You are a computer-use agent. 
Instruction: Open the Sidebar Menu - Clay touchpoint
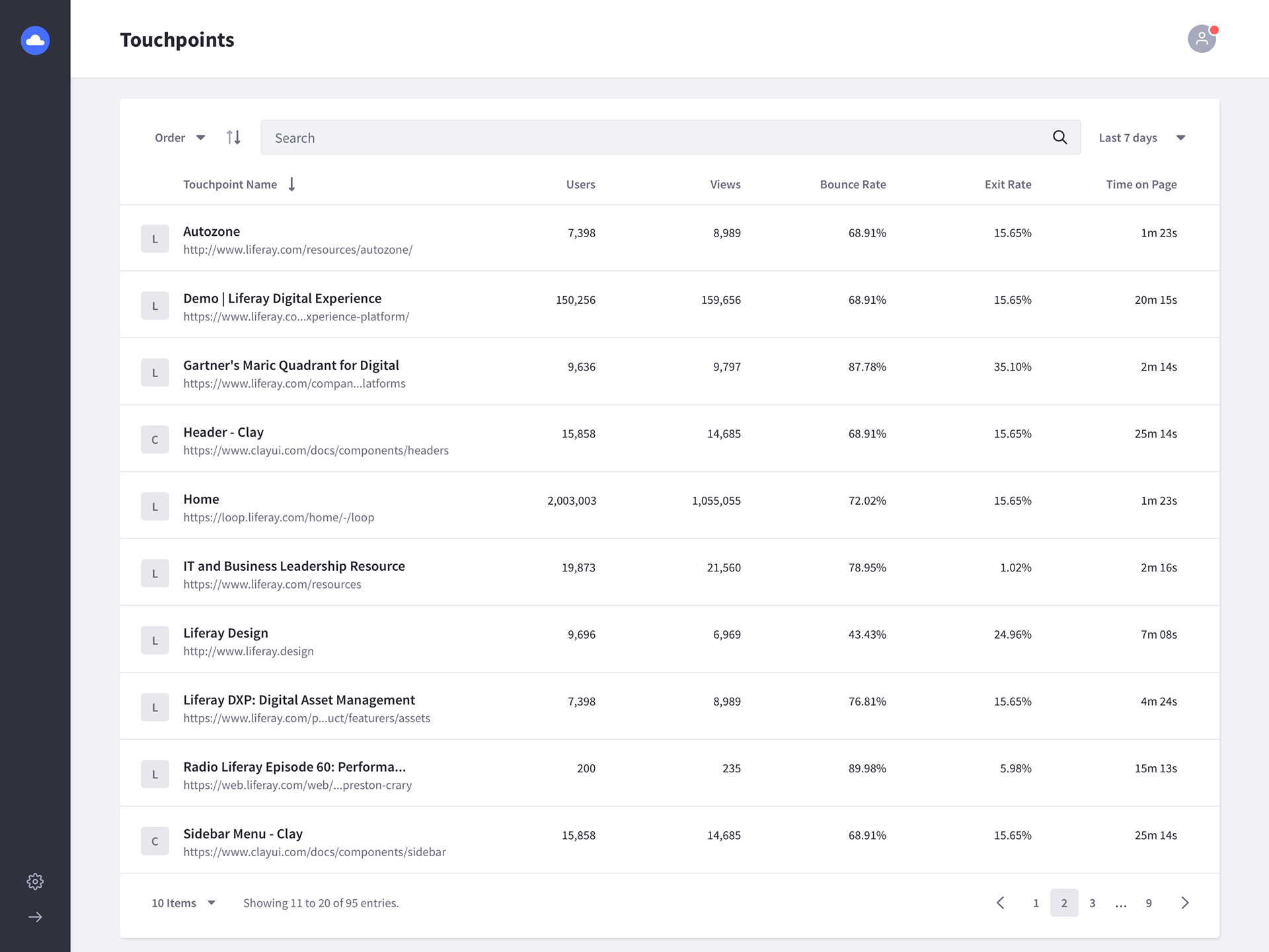click(243, 834)
